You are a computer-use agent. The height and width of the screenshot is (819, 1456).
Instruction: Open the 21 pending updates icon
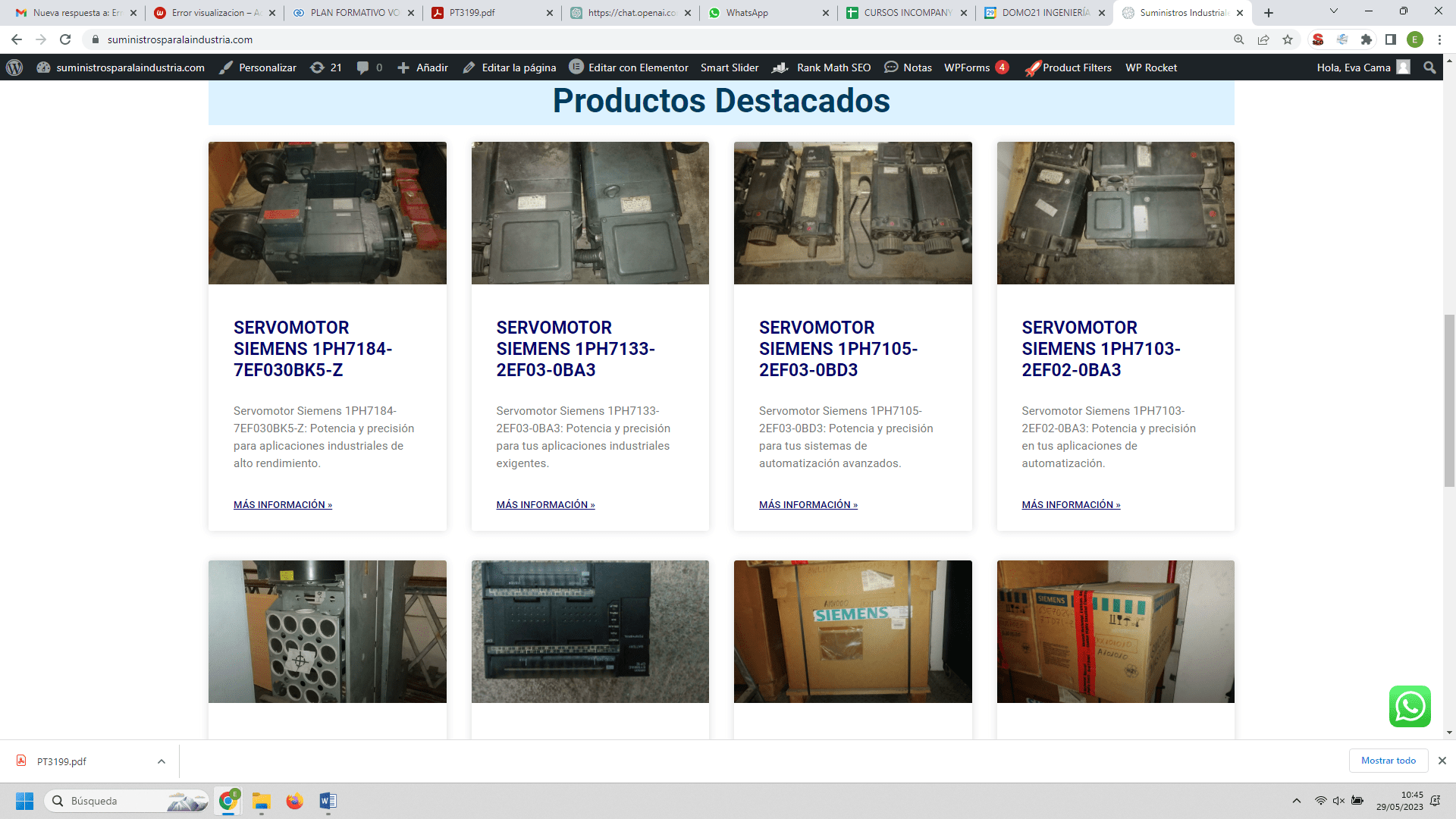[x=326, y=67]
